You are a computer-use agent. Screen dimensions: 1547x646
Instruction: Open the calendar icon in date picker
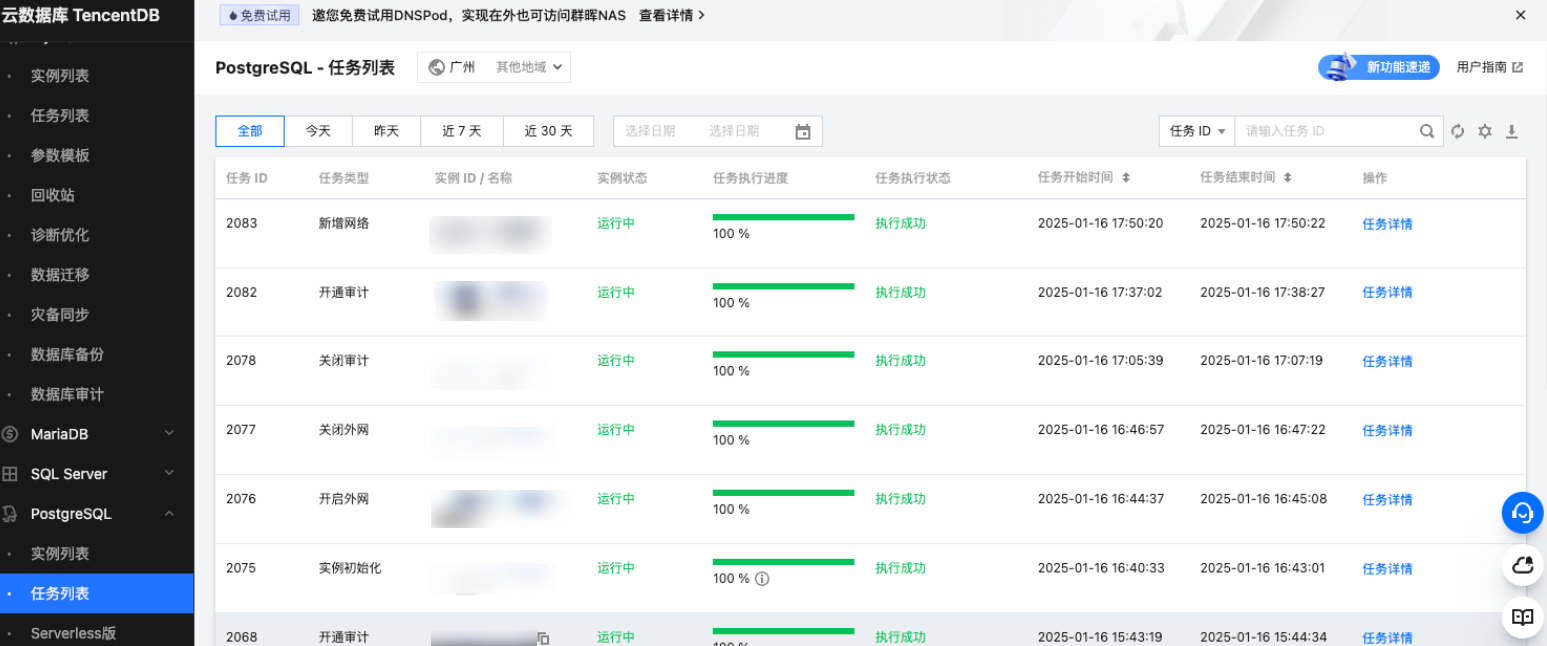(x=802, y=131)
